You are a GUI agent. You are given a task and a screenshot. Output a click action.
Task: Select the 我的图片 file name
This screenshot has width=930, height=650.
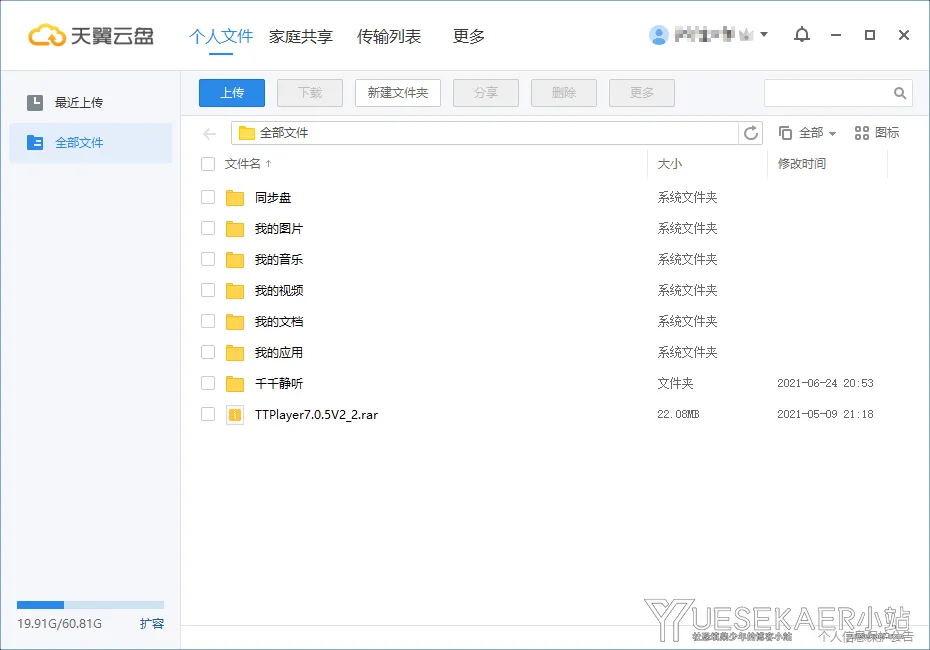click(x=279, y=228)
